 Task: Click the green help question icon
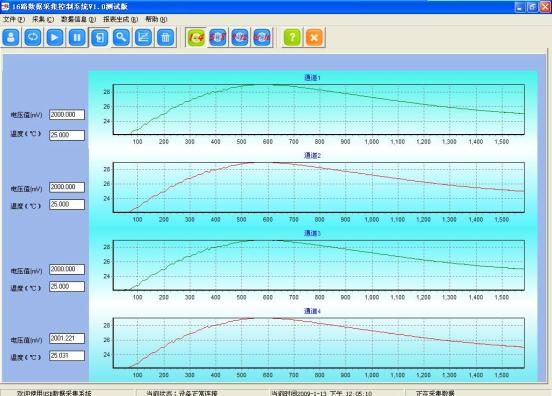292,37
